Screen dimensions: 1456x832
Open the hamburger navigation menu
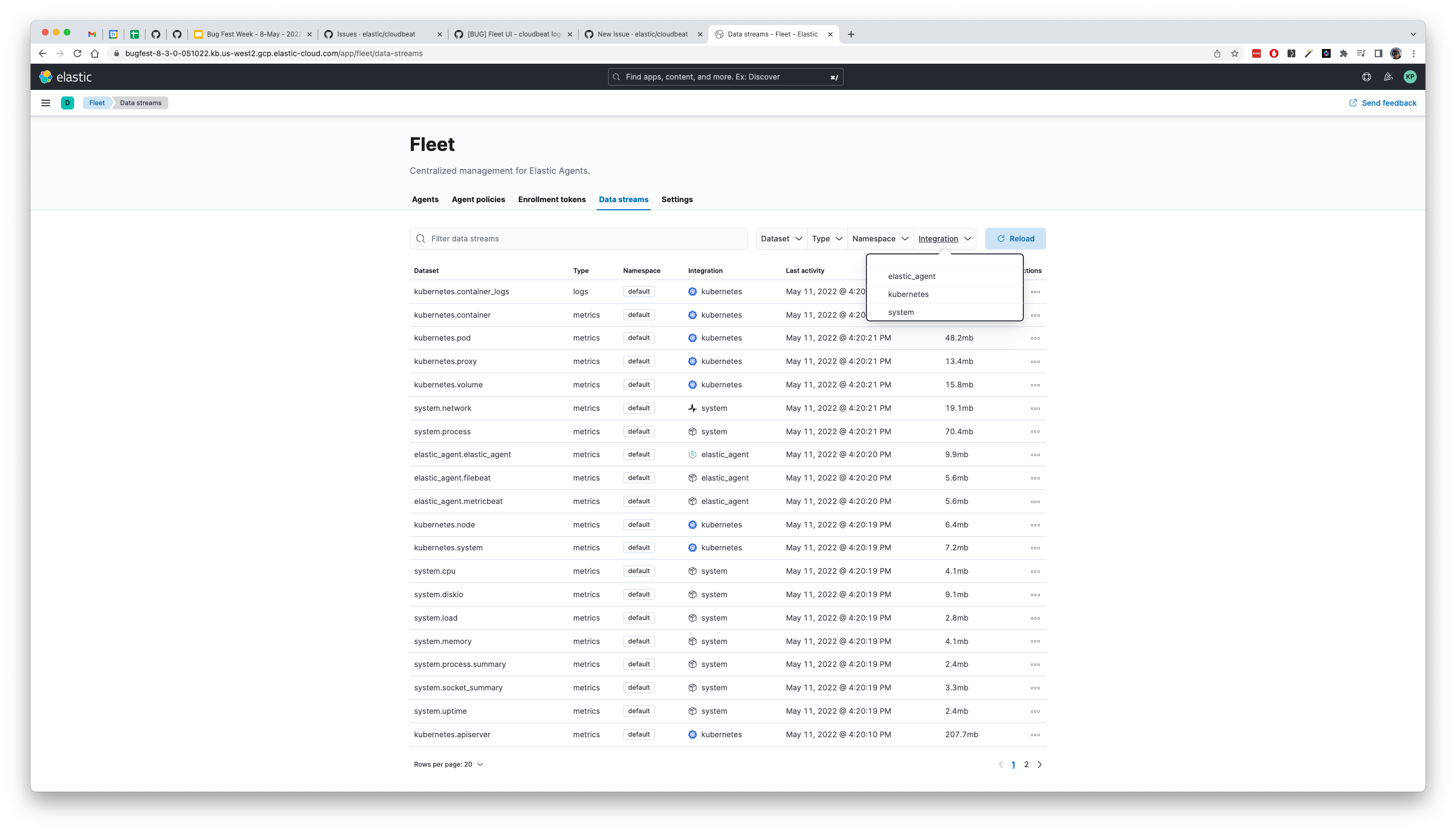[x=46, y=103]
